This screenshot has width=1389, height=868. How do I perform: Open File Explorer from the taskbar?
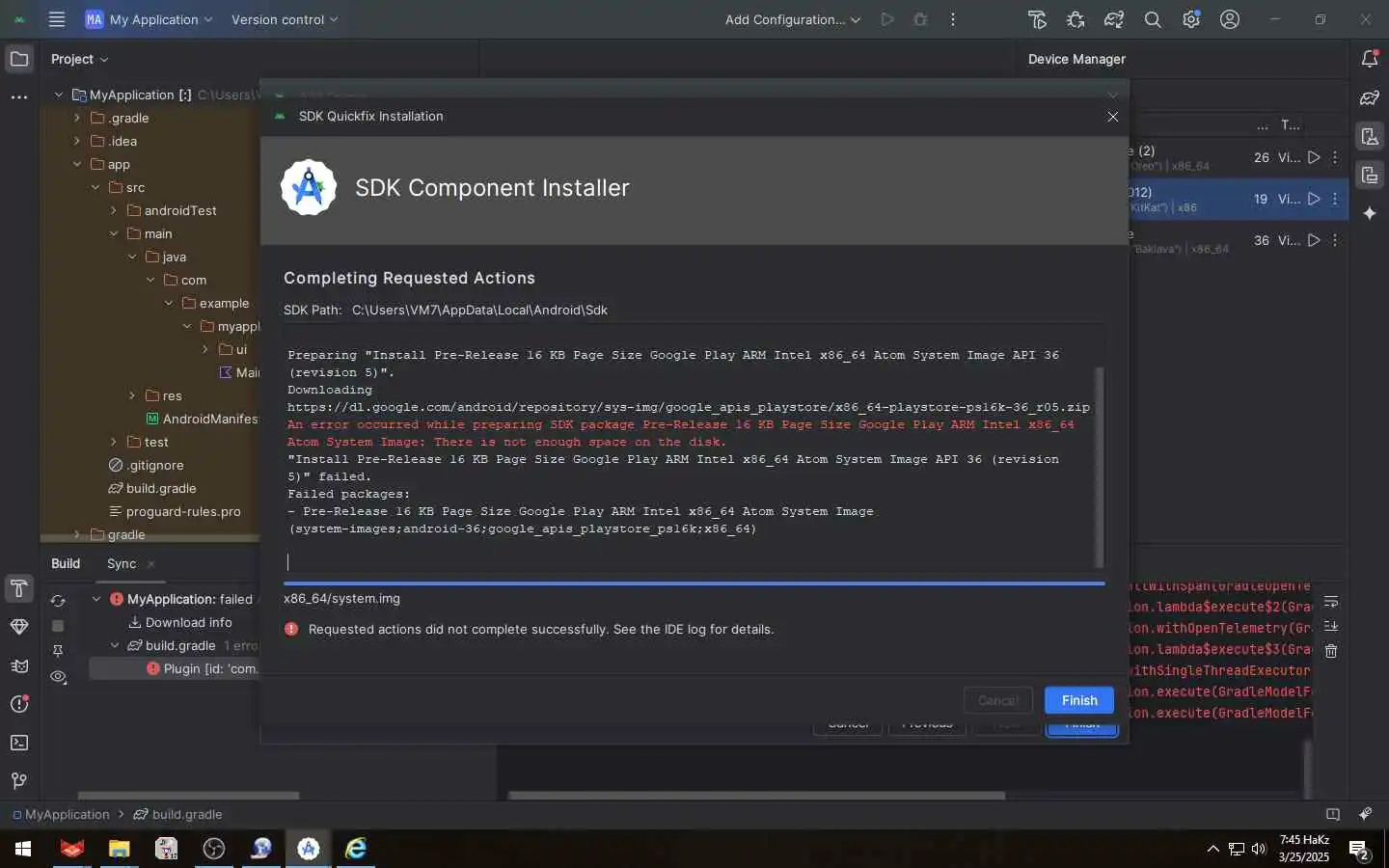(x=119, y=849)
